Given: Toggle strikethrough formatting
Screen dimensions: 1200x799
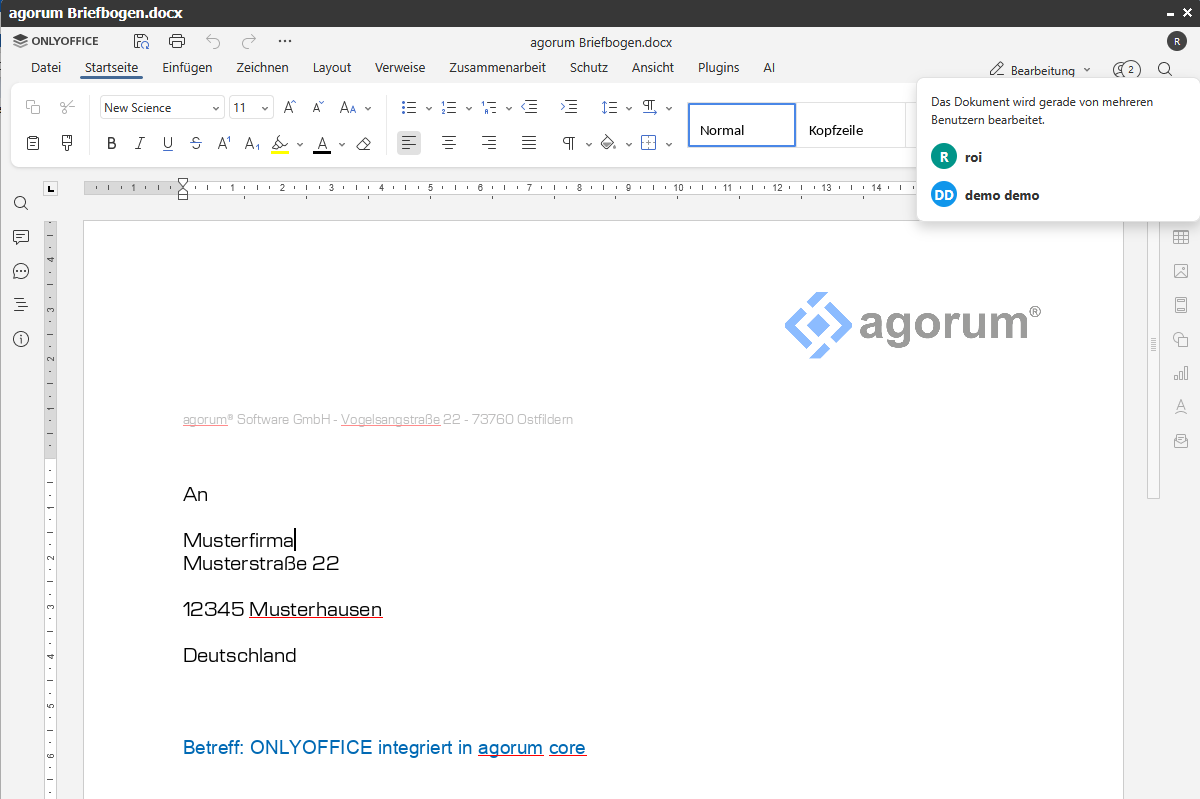Looking at the screenshot, I should (x=196, y=144).
